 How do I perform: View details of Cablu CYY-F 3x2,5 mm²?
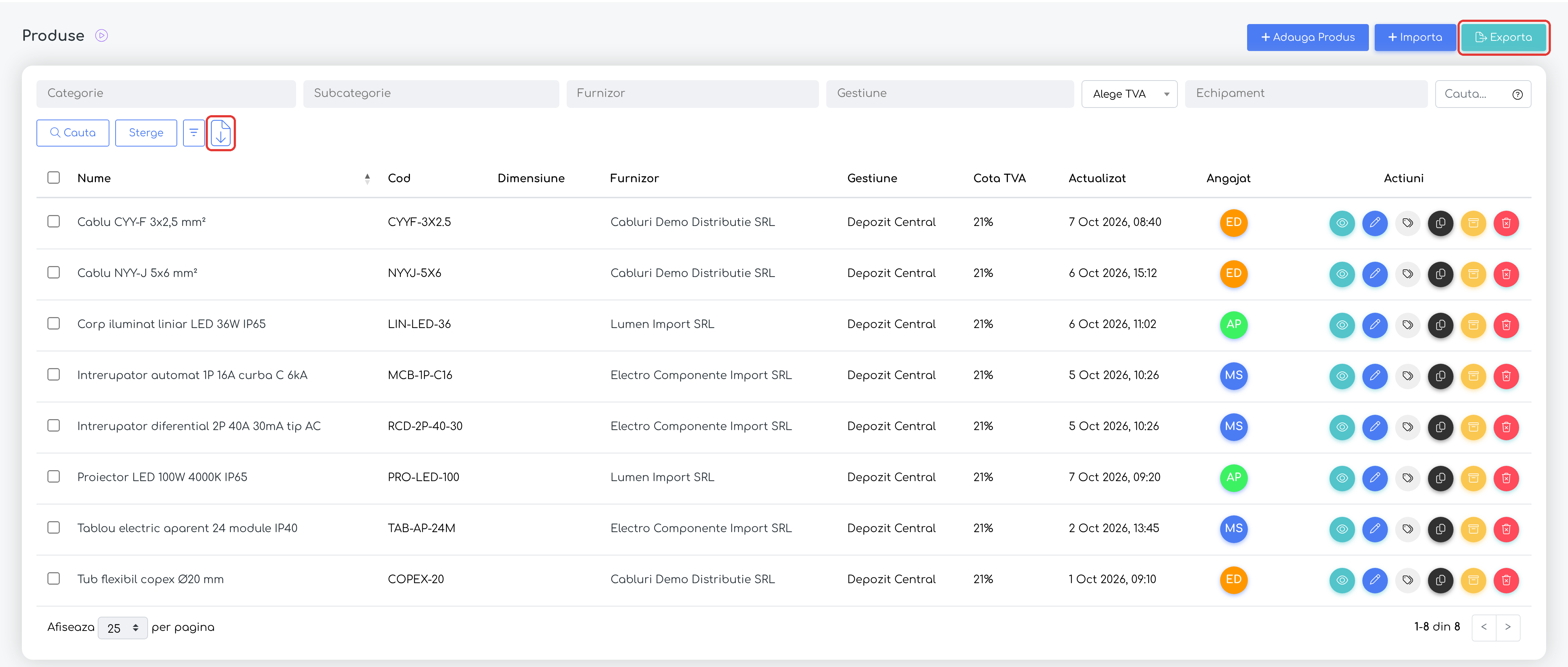pos(1342,223)
